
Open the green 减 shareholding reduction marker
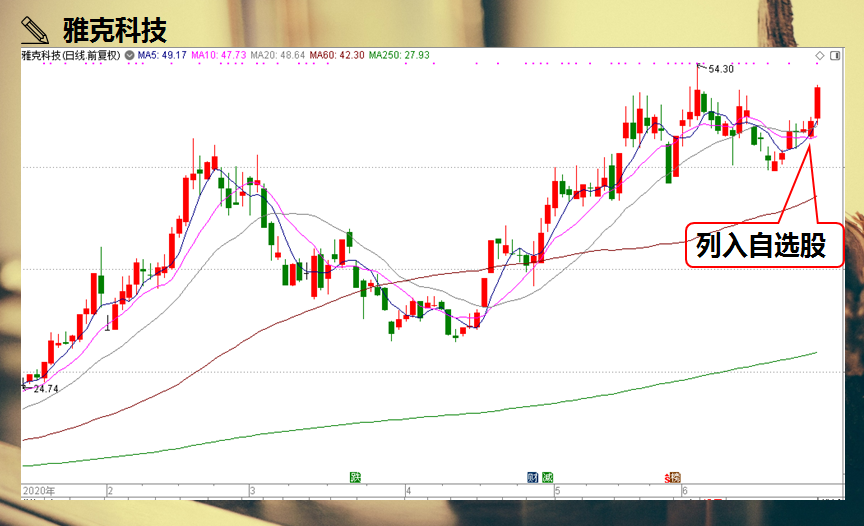click(547, 477)
